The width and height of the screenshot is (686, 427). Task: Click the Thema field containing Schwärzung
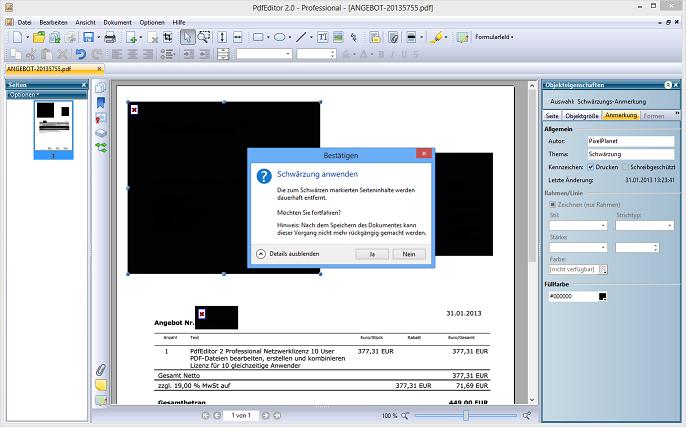630,154
